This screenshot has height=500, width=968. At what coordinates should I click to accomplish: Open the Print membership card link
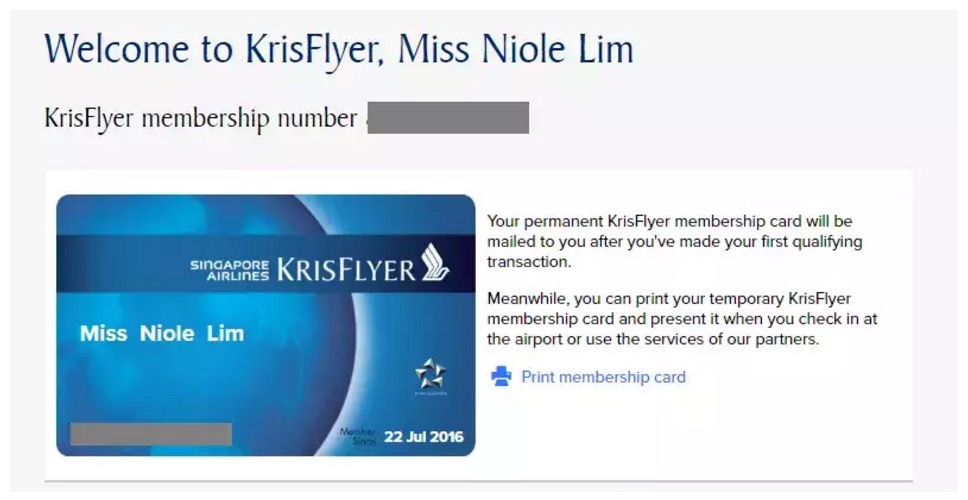click(x=603, y=377)
